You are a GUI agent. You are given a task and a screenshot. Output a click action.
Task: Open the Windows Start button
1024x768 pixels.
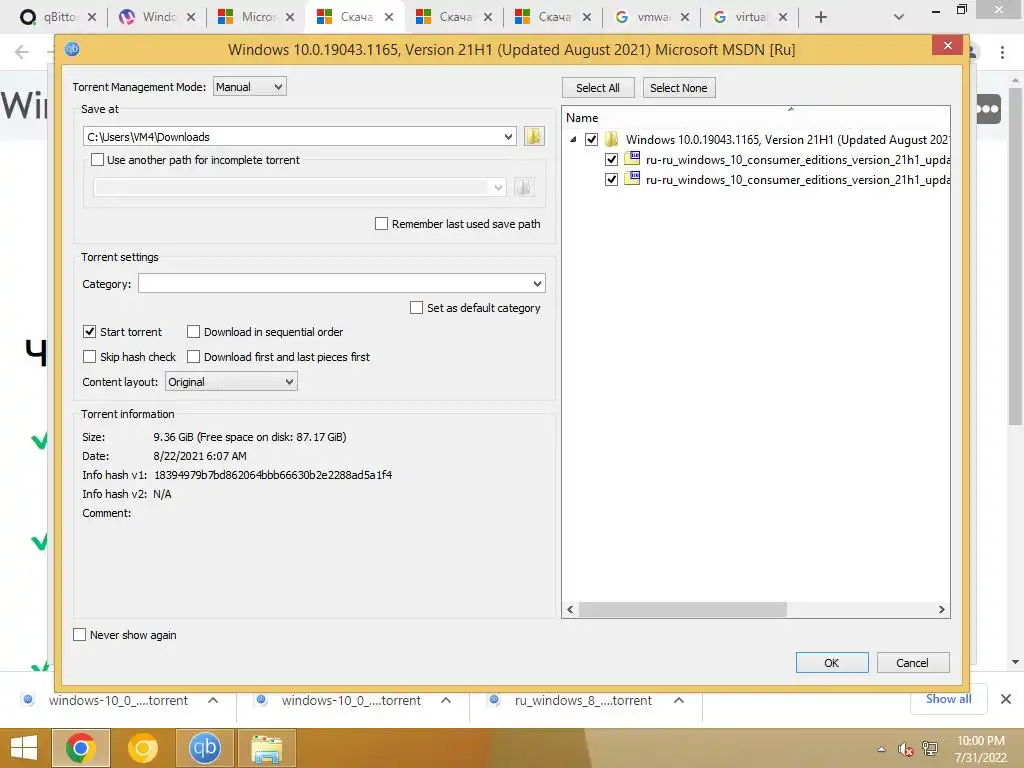[24, 748]
